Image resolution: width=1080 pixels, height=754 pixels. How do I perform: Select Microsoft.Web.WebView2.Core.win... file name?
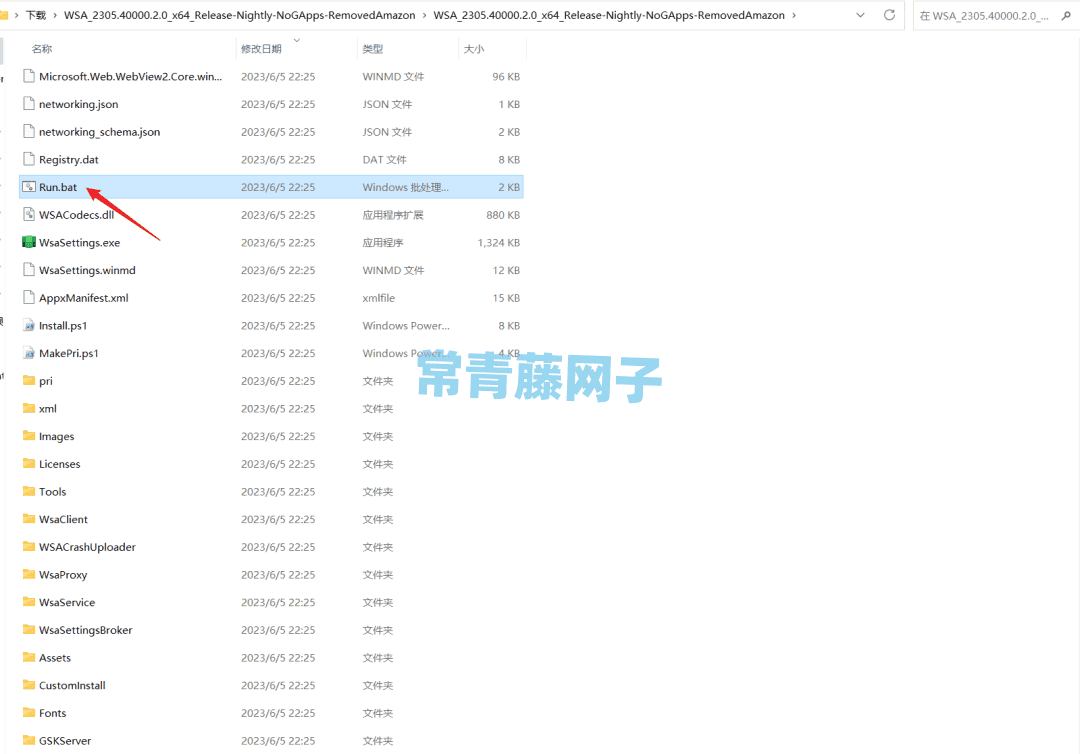130,76
